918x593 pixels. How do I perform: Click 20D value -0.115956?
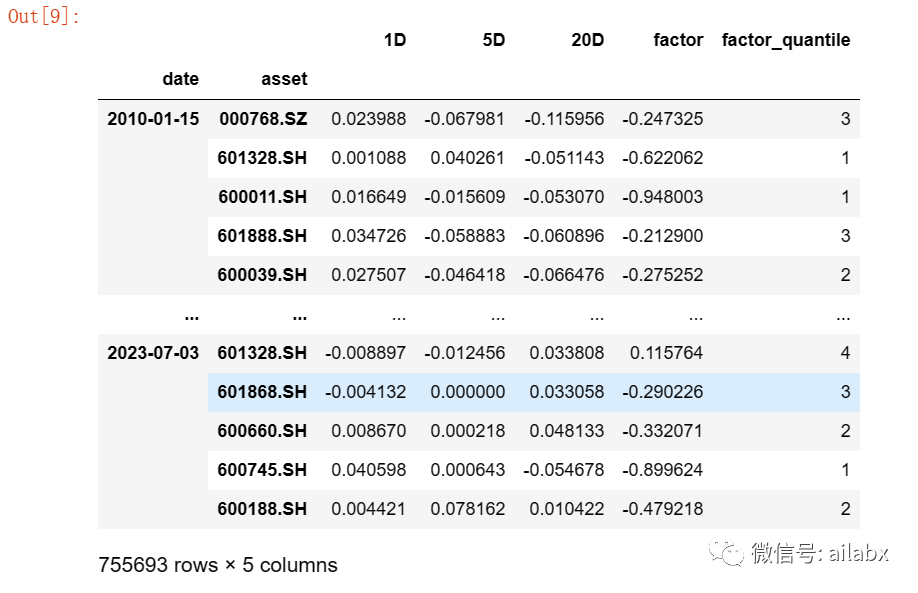tap(564, 119)
